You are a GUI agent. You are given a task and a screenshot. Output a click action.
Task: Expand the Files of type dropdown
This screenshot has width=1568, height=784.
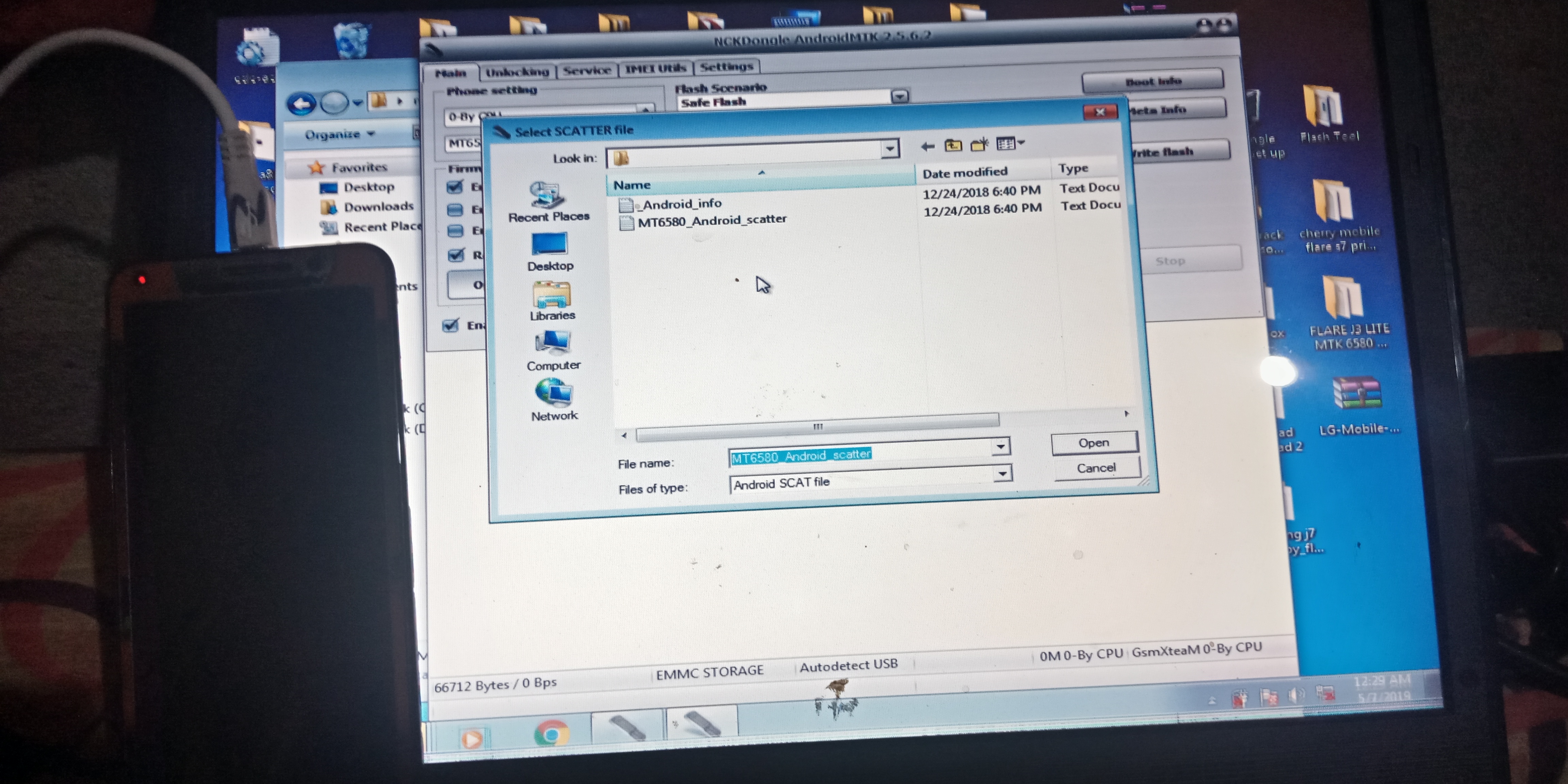(1002, 473)
